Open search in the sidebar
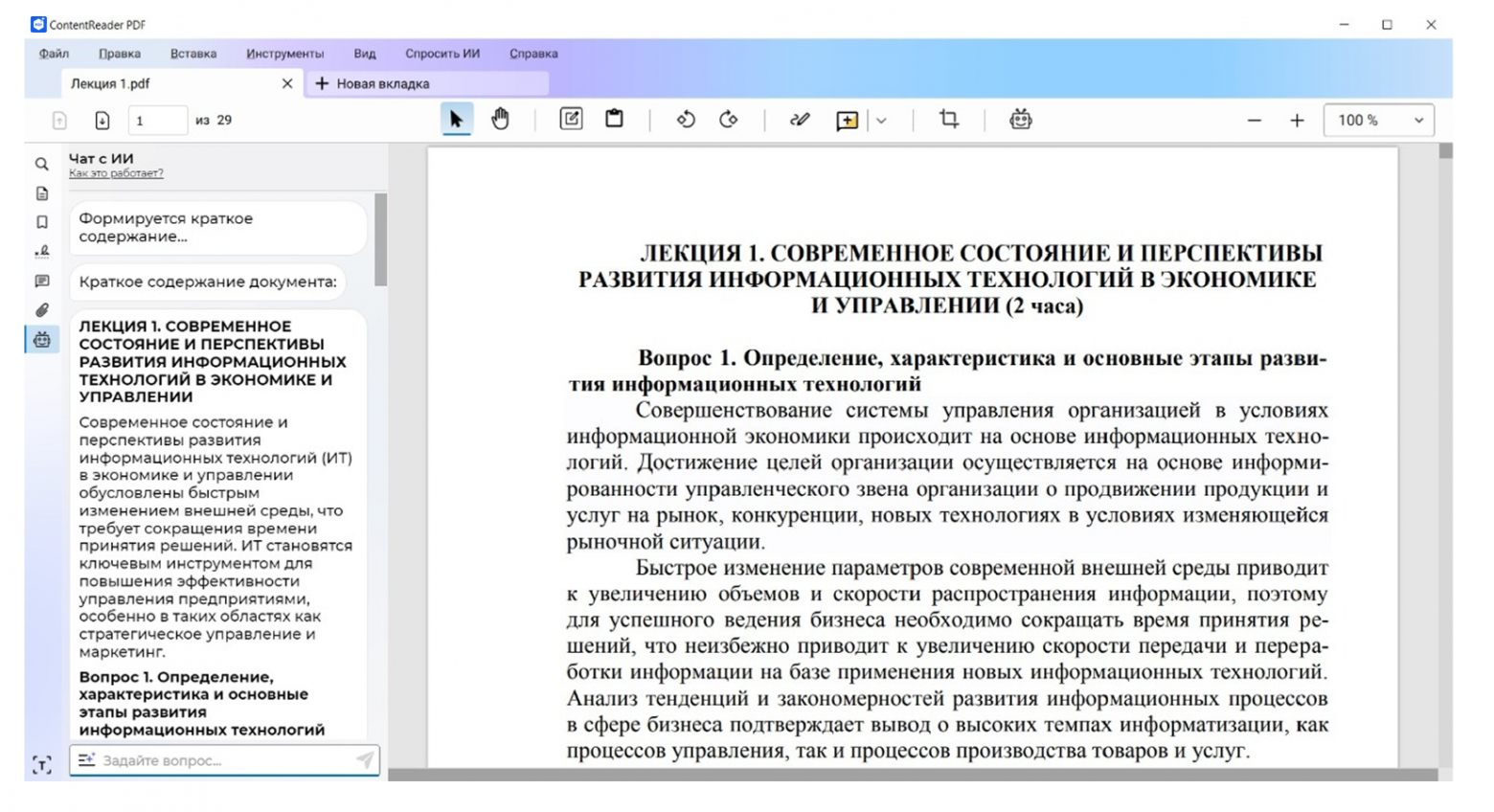This screenshot has width=1494, height=812. 42,164
